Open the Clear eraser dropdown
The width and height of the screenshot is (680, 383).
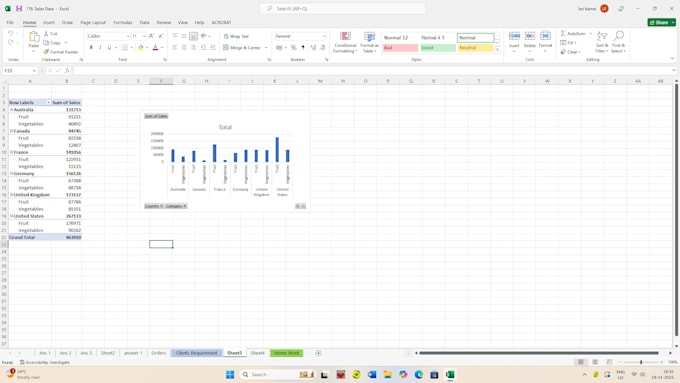tap(570, 52)
